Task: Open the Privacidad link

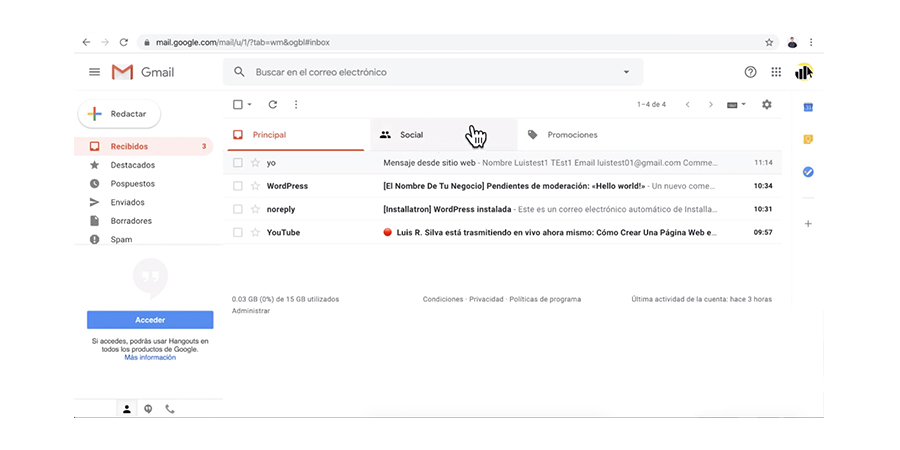Action: [486, 299]
